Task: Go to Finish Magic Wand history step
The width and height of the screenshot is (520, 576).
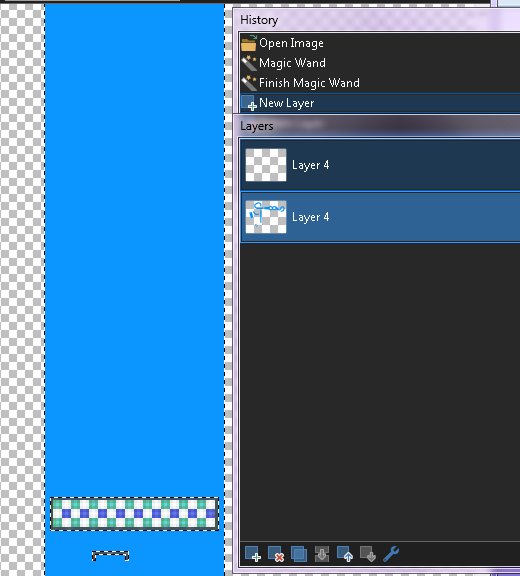Action: click(x=380, y=83)
